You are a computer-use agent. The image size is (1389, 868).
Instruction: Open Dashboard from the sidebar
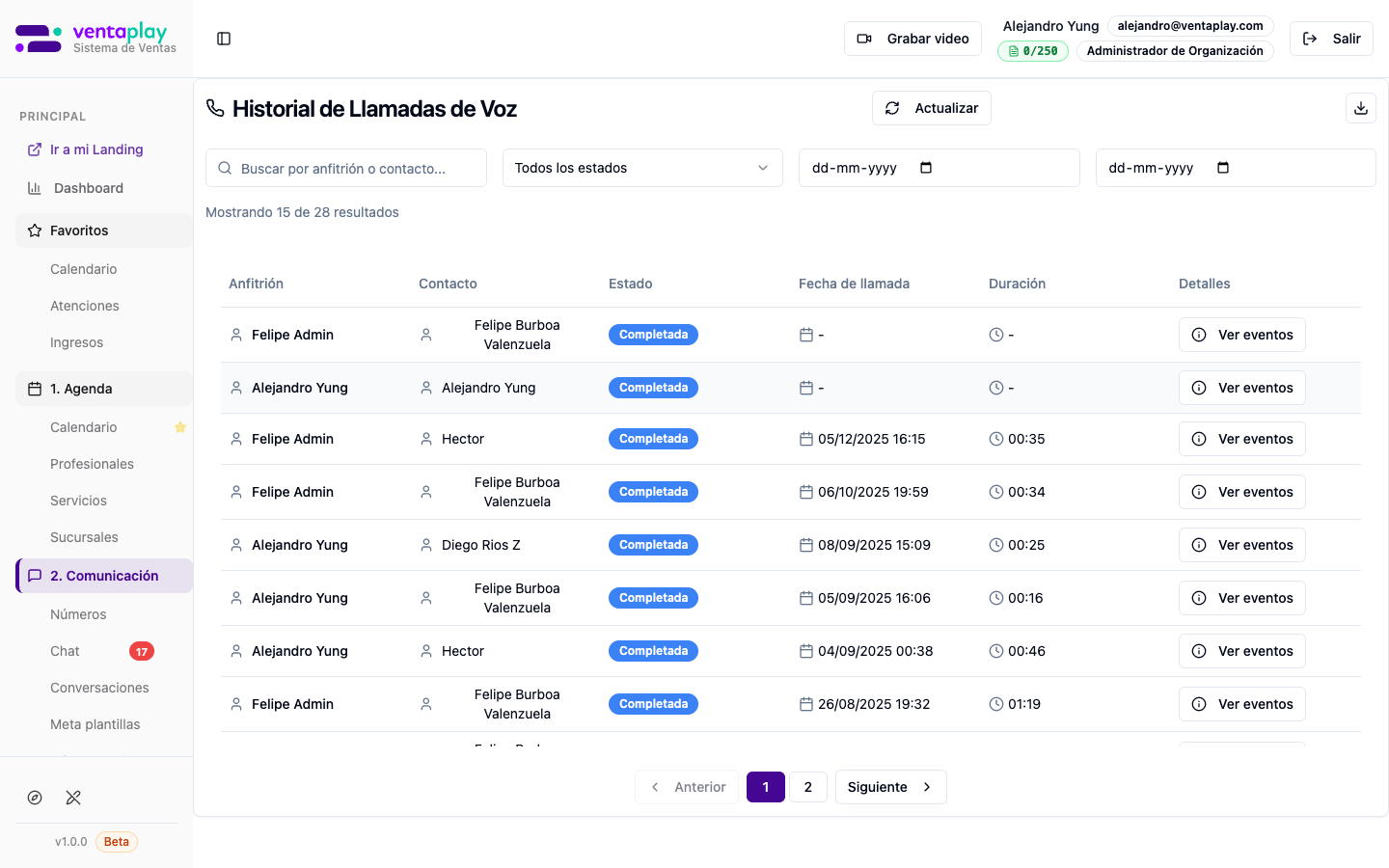tap(89, 188)
